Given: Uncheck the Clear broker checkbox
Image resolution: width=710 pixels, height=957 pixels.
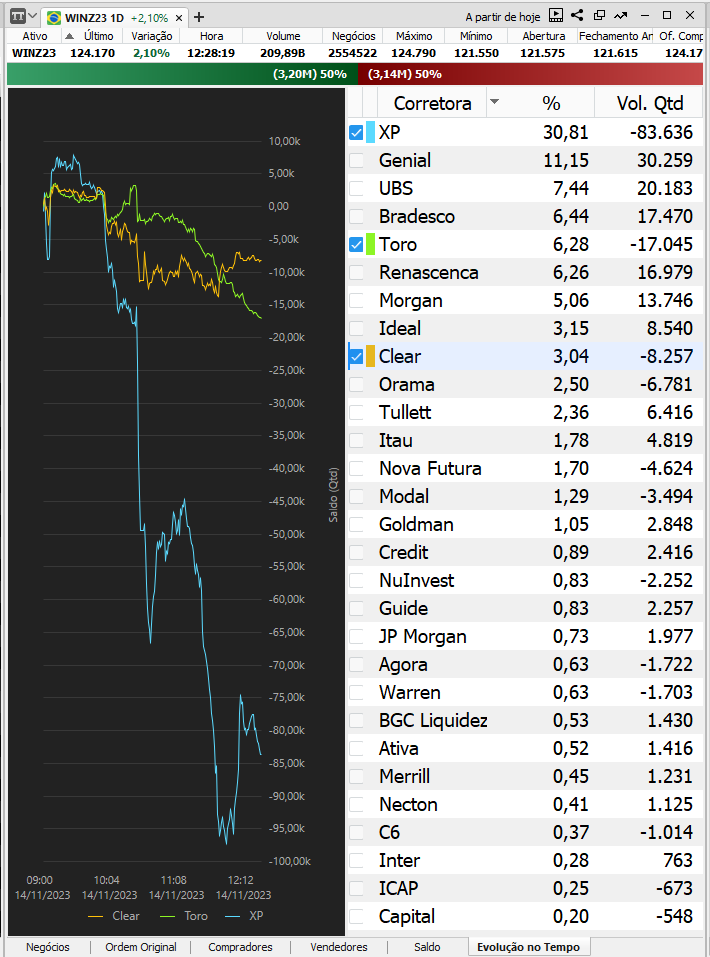Looking at the screenshot, I should click(356, 356).
